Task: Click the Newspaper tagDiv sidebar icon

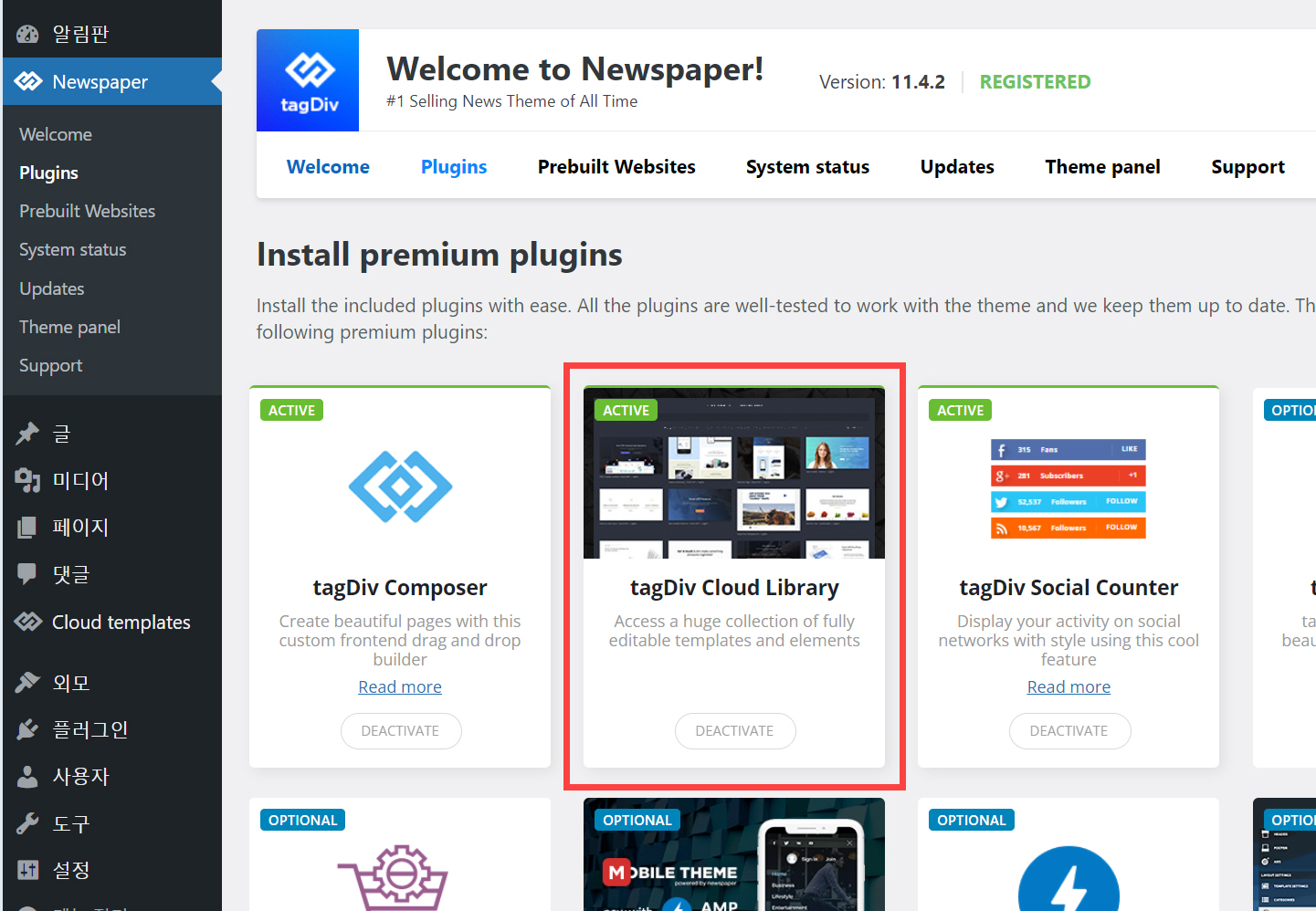Action: tap(28, 81)
